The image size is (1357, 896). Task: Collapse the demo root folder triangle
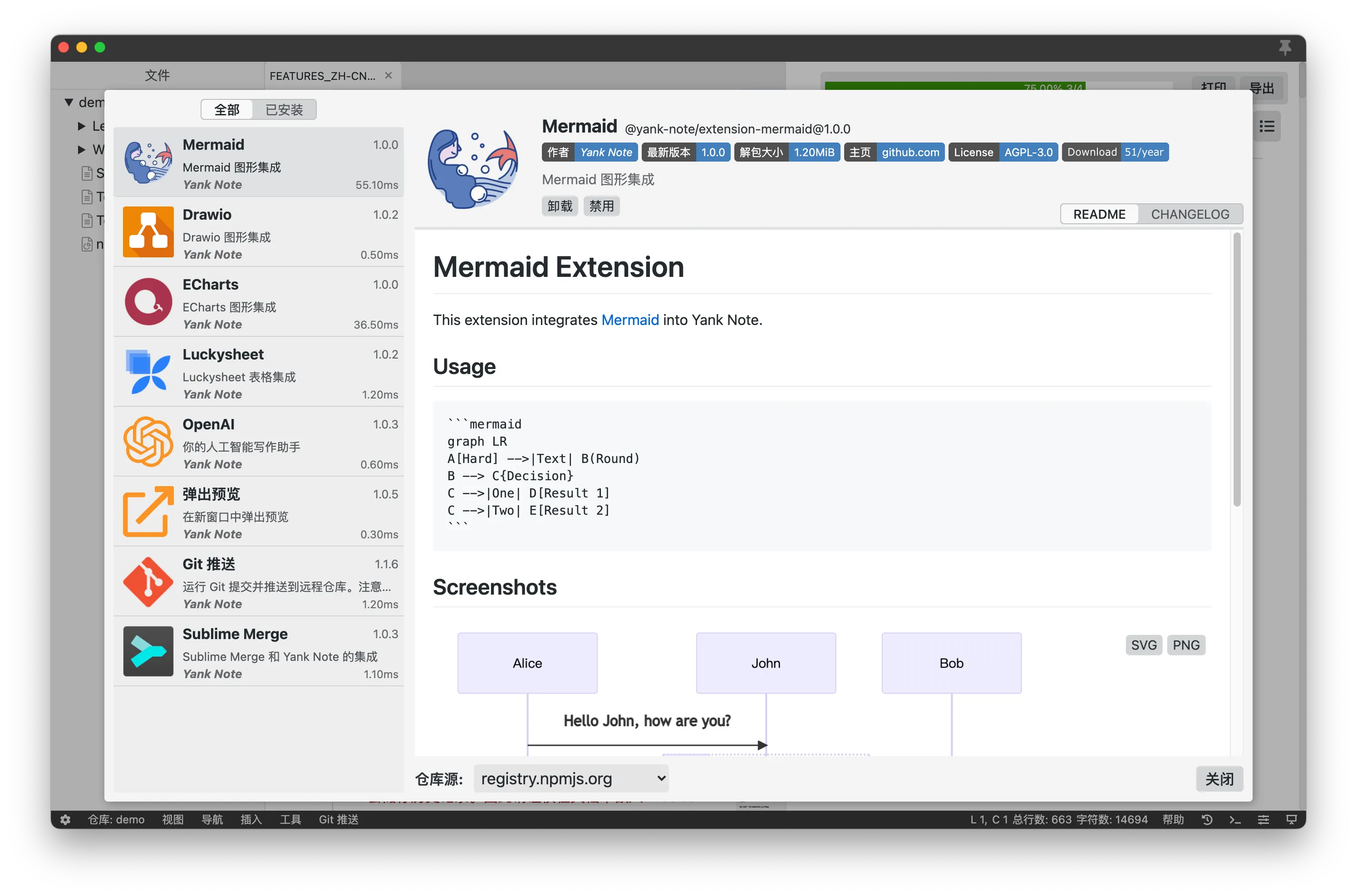tap(69, 102)
